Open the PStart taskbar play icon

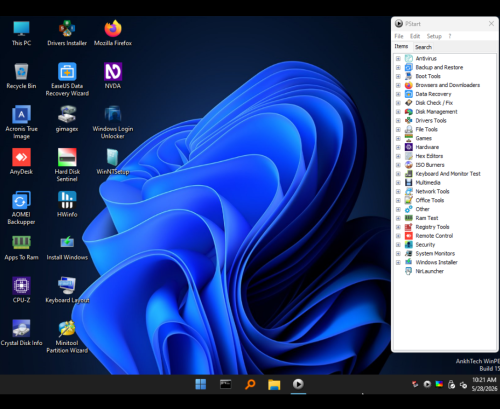click(x=298, y=384)
